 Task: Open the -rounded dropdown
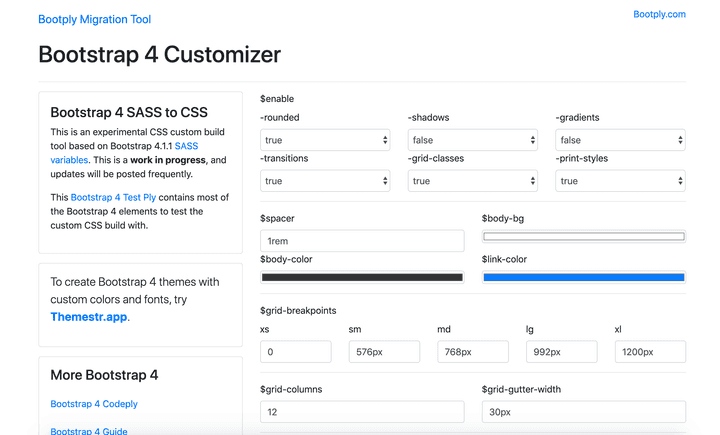click(x=325, y=140)
